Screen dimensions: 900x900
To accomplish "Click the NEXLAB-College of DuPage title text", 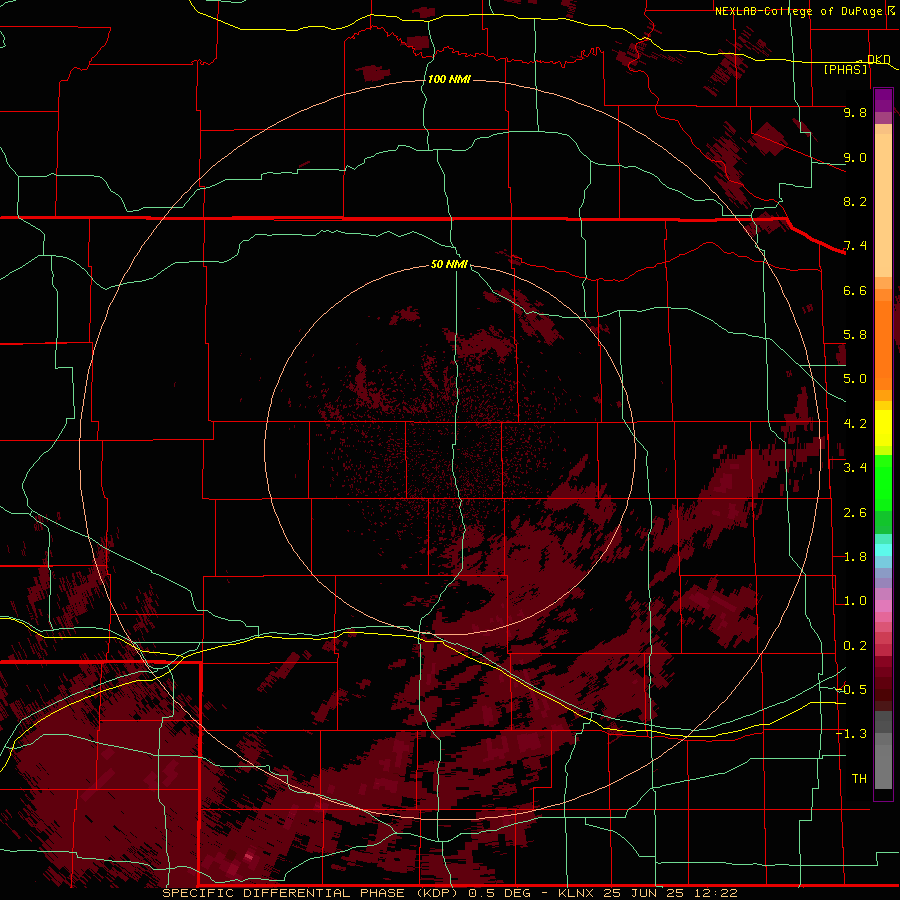I will coord(798,11).
